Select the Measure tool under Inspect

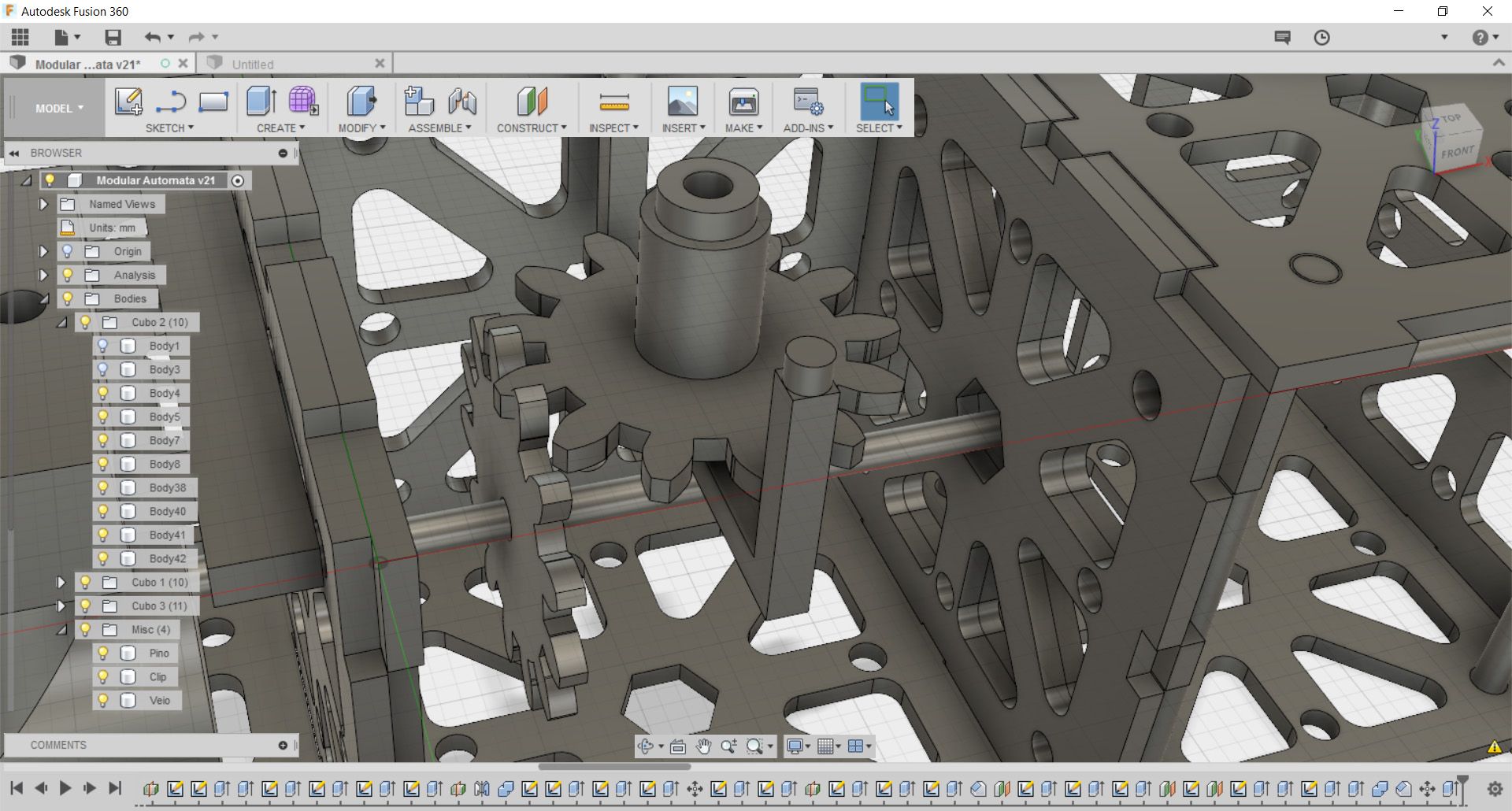point(613,102)
